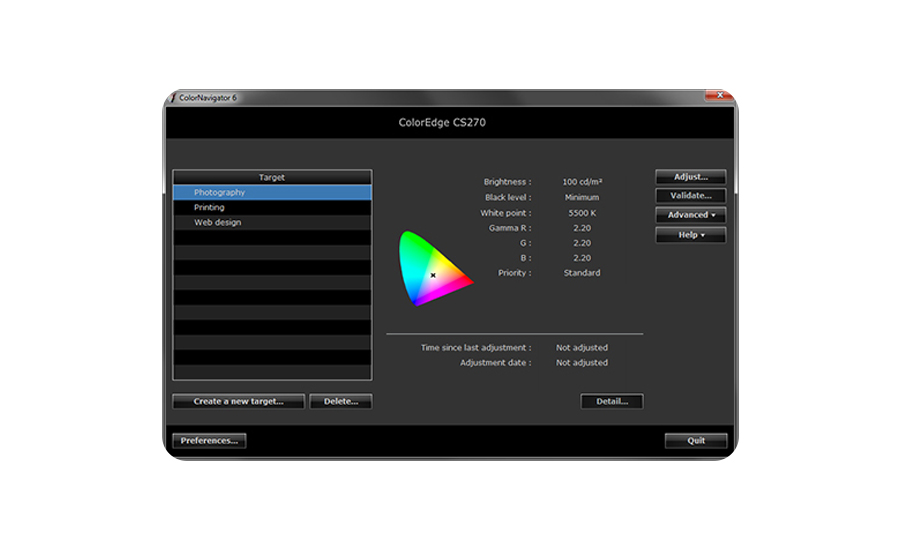The image size is (900, 550).
Task: Click the Validate... button
Action: [x=690, y=196]
